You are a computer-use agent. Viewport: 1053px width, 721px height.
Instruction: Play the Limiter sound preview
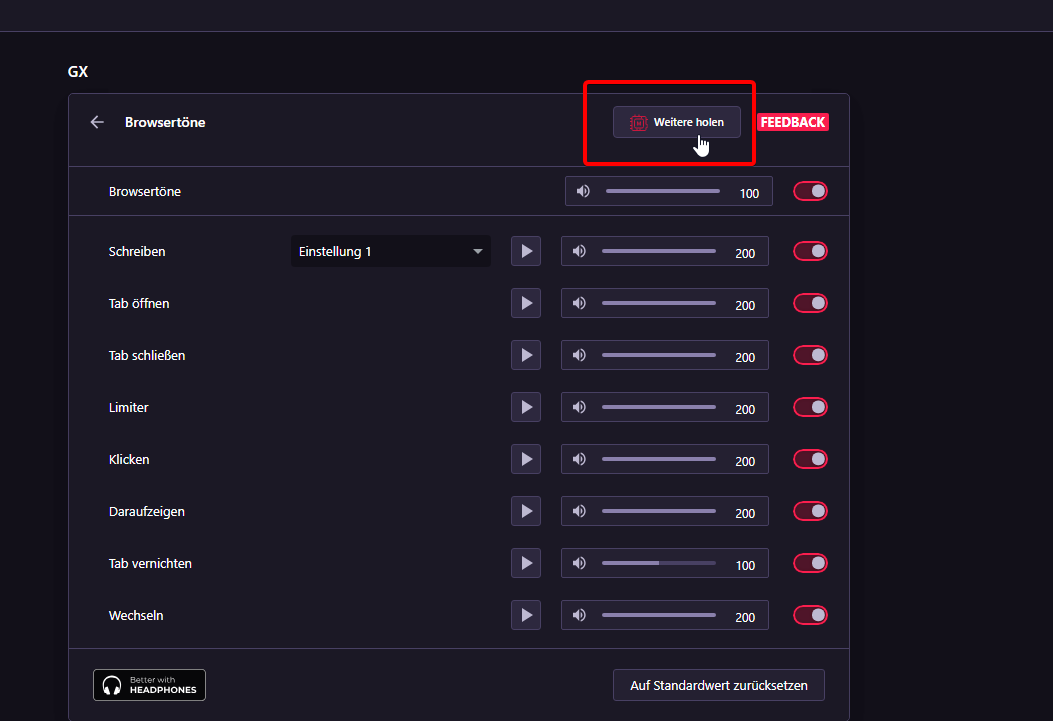pos(526,407)
